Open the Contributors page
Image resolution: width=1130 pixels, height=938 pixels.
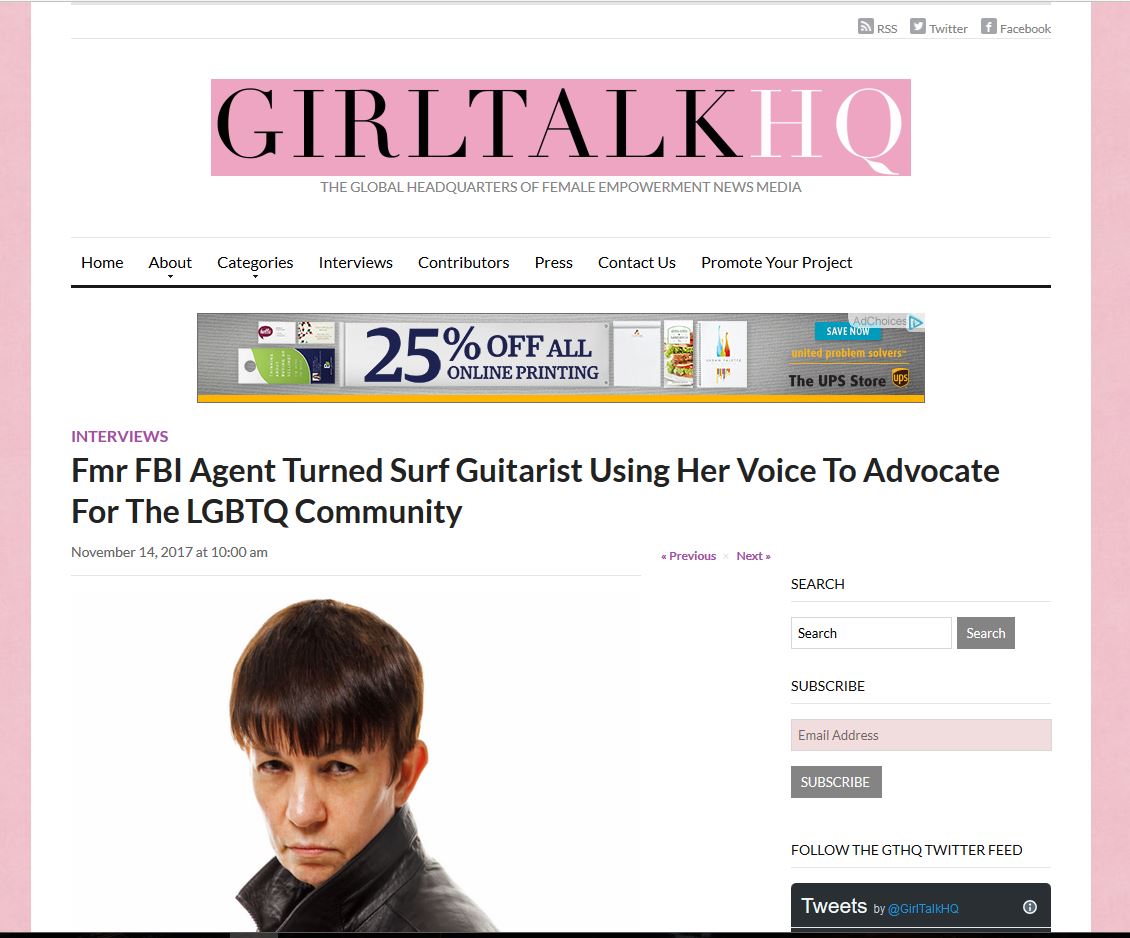pos(463,262)
